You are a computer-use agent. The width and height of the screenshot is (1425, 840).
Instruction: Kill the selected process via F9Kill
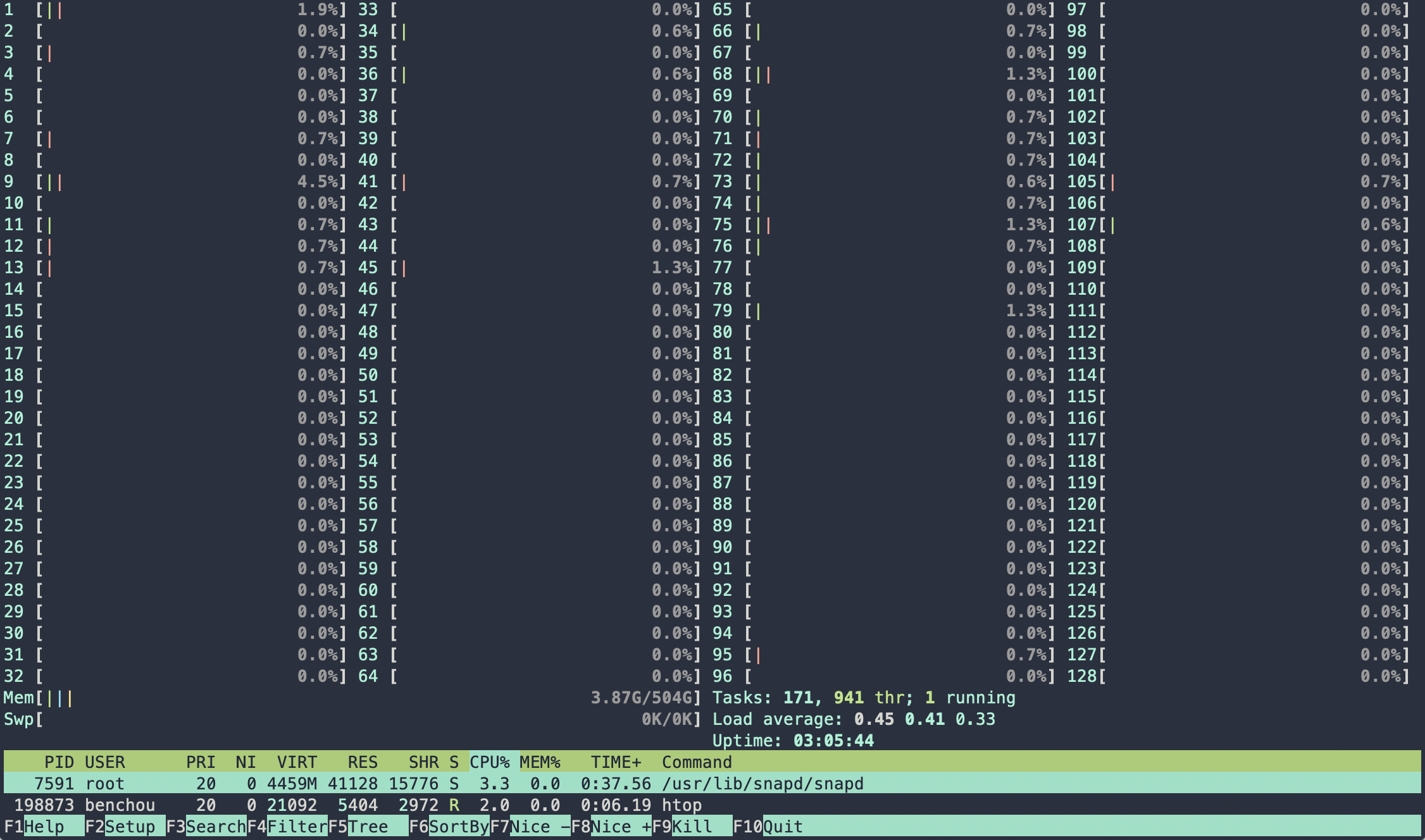point(690,826)
